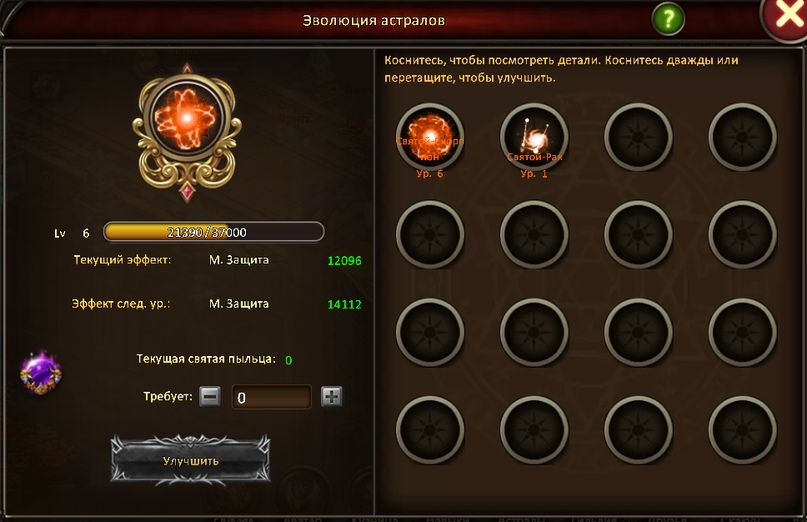Decrease dust amount with the minus button
Screen dimensions: 807x522
210,397
